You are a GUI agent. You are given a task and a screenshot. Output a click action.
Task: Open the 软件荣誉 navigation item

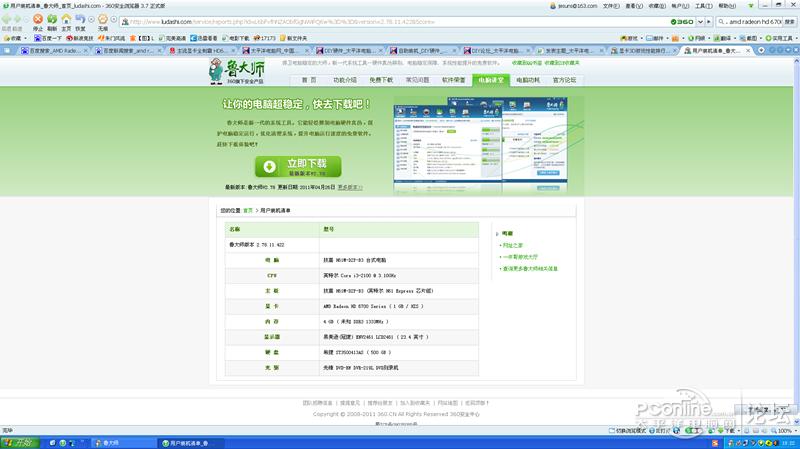tap(454, 80)
